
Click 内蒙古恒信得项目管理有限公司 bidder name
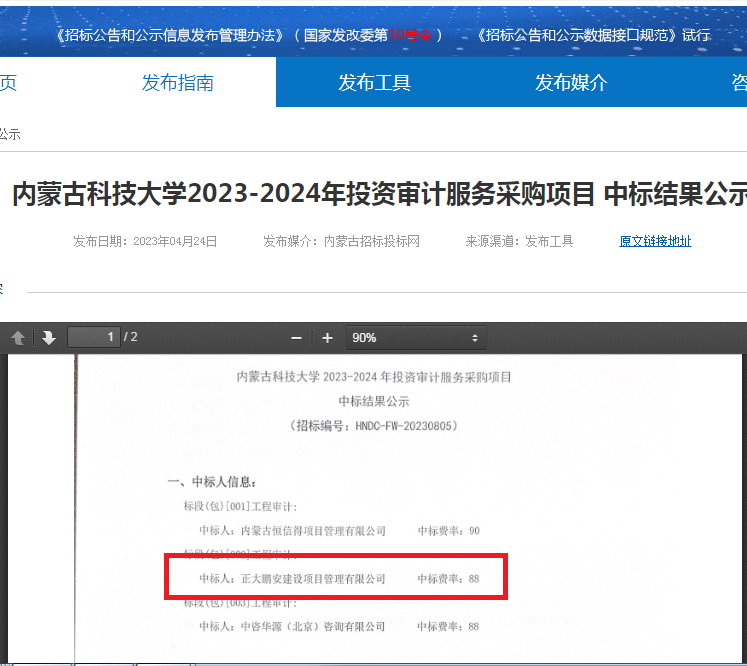313,531
